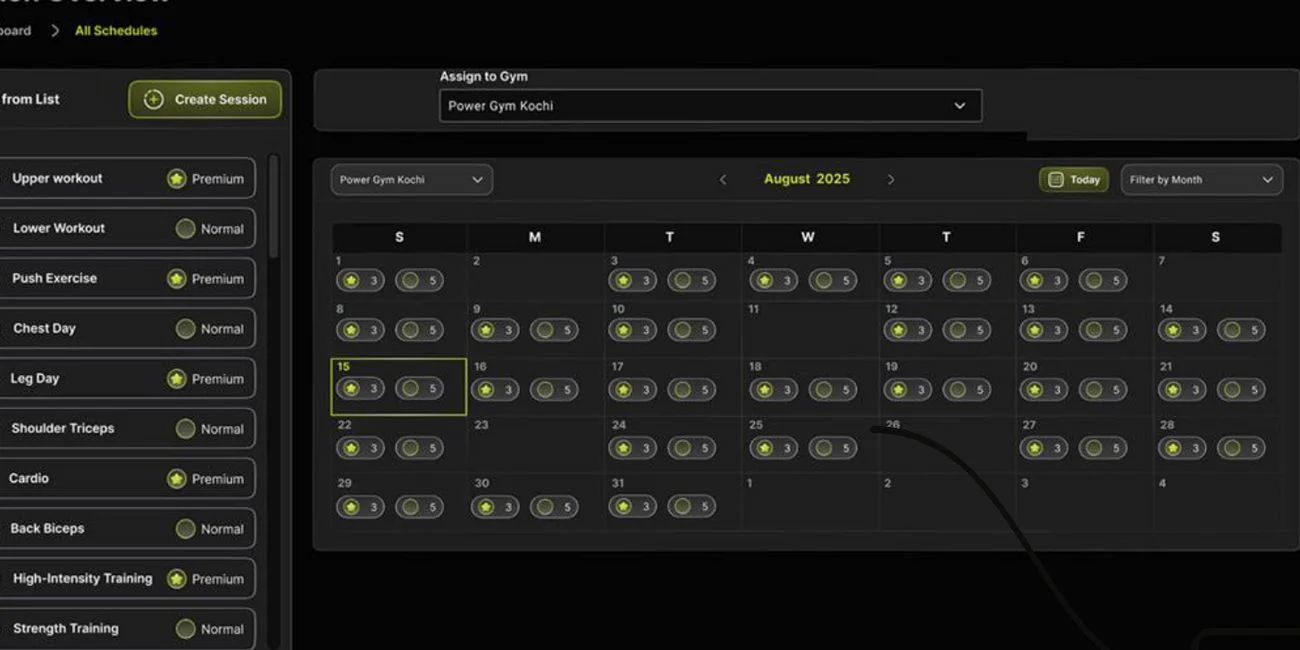The height and width of the screenshot is (650, 1300).
Task: Click normal badge on August 16
Action: click(554, 389)
